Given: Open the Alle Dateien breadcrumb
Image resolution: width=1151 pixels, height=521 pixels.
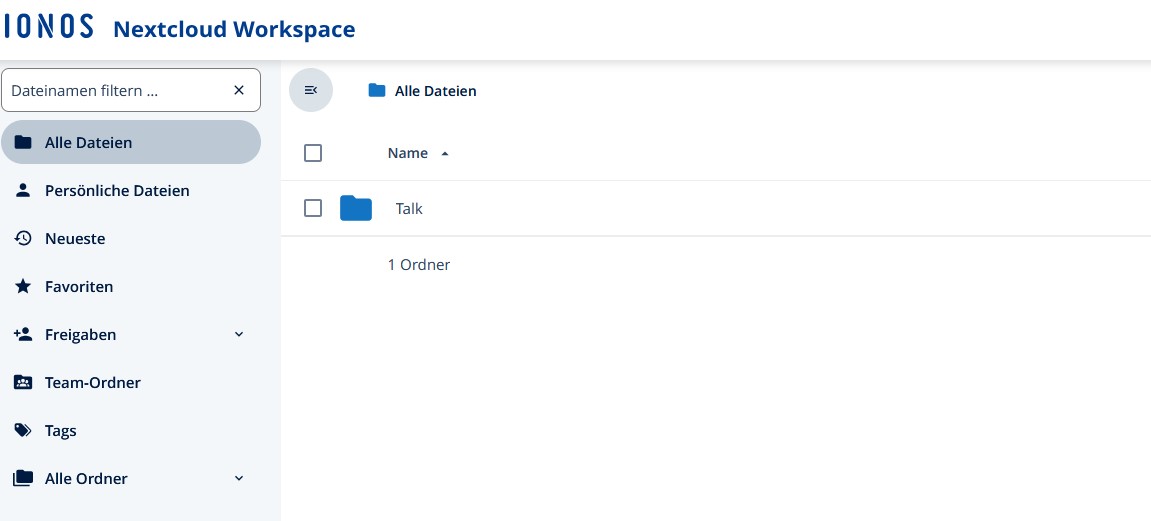Looking at the screenshot, I should 434,91.
